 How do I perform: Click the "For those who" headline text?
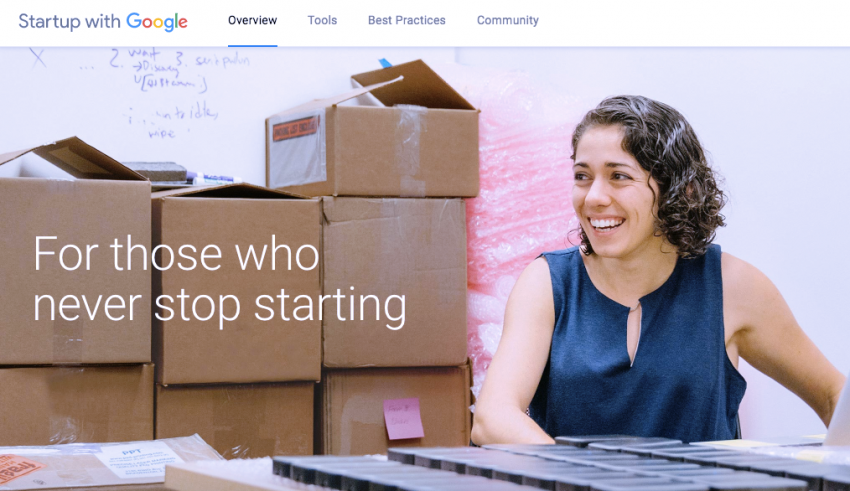(176, 254)
